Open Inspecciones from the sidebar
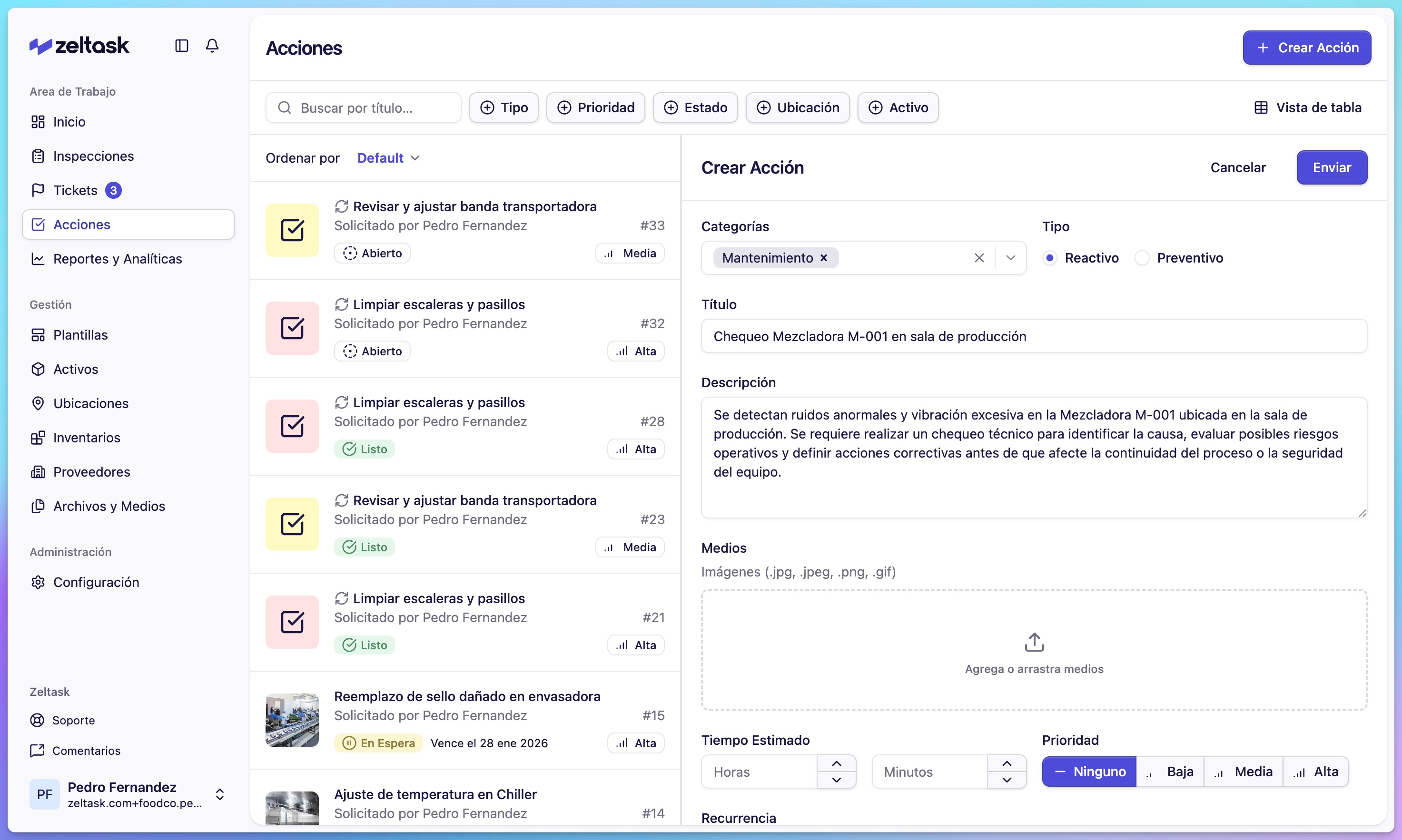 tap(93, 156)
